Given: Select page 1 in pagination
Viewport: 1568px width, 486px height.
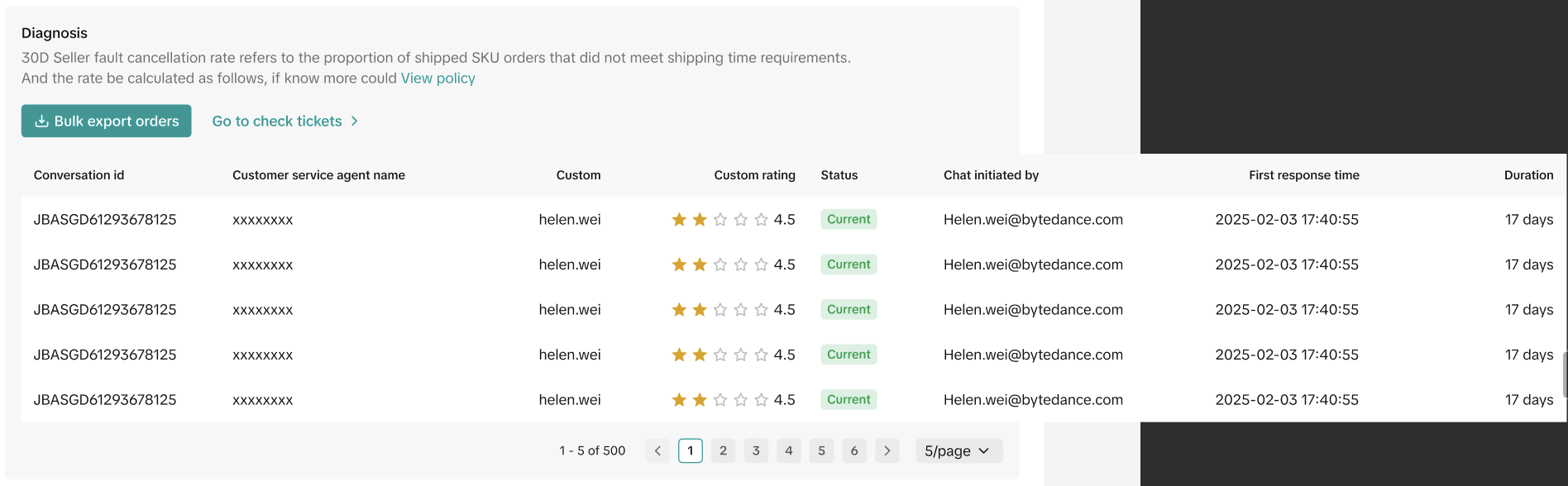Looking at the screenshot, I should pyautogui.click(x=691, y=450).
